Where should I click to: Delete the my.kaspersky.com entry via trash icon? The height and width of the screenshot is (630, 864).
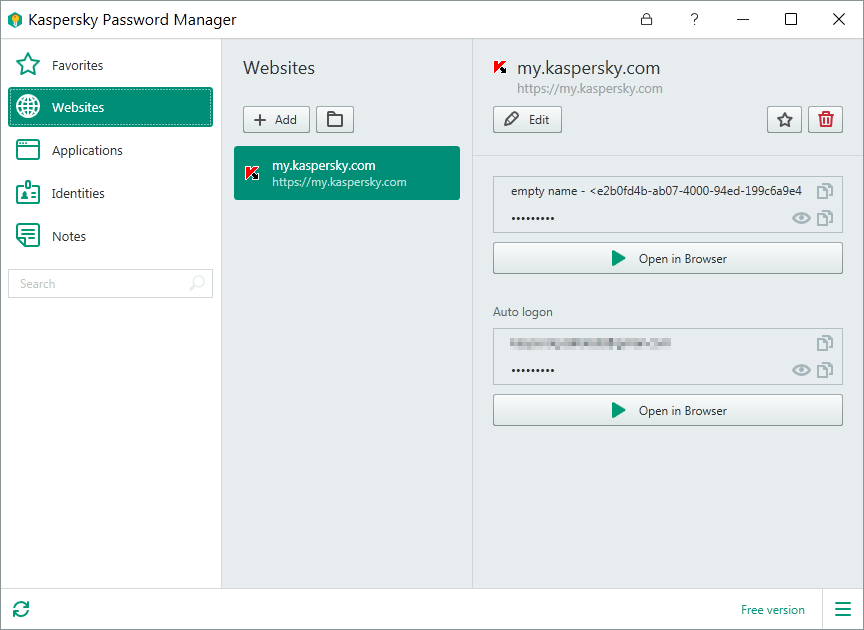click(x=825, y=119)
